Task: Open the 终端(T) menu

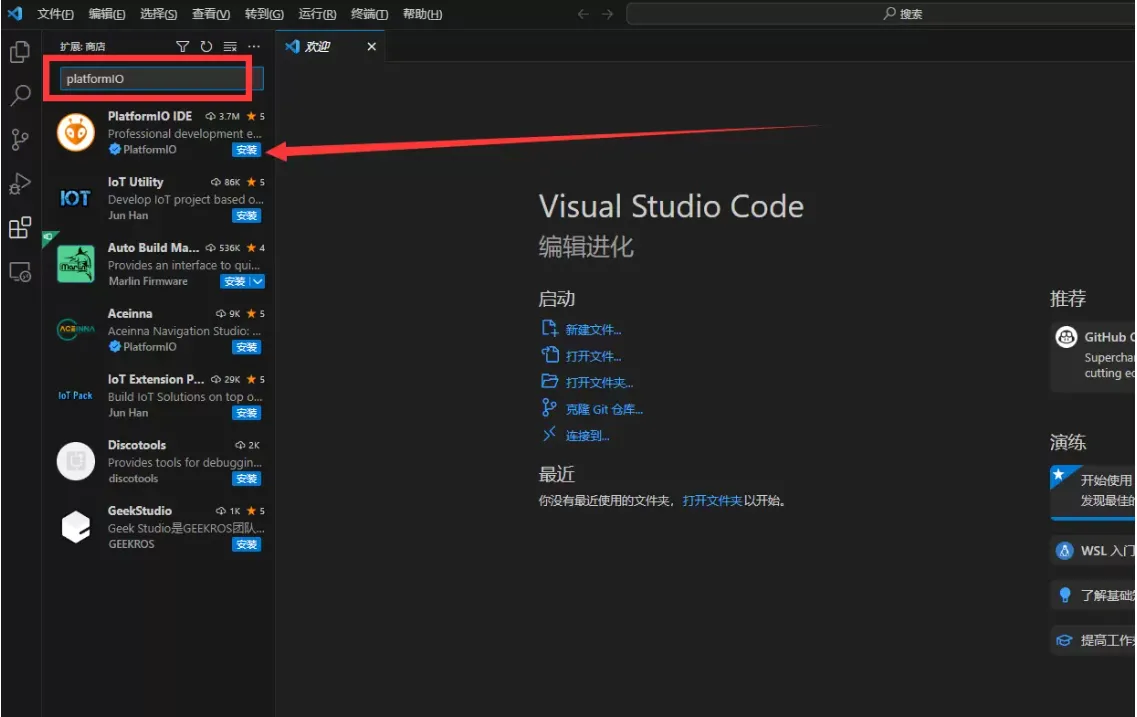Action: tap(369, 14)
